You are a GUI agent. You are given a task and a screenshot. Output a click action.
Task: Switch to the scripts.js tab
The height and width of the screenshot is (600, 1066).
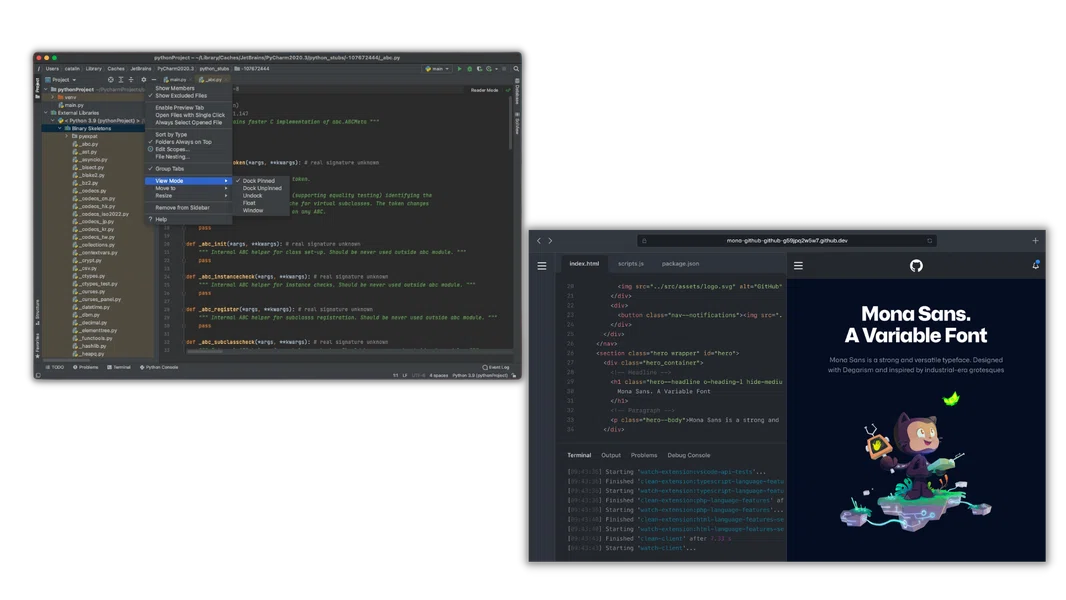(x=630, y=264)
